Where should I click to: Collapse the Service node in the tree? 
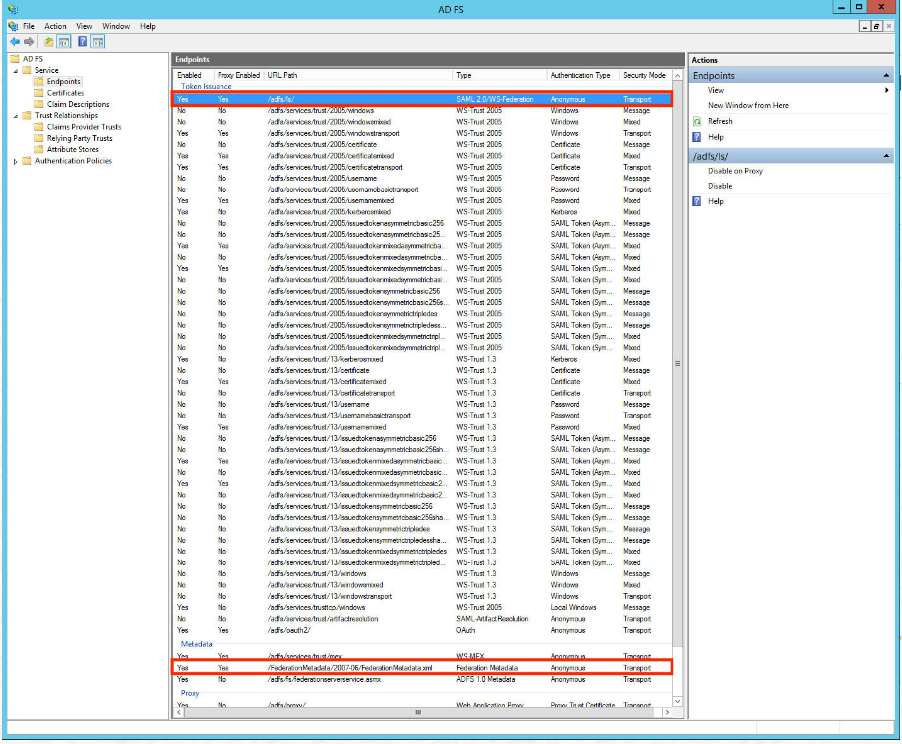pos(16,70)
